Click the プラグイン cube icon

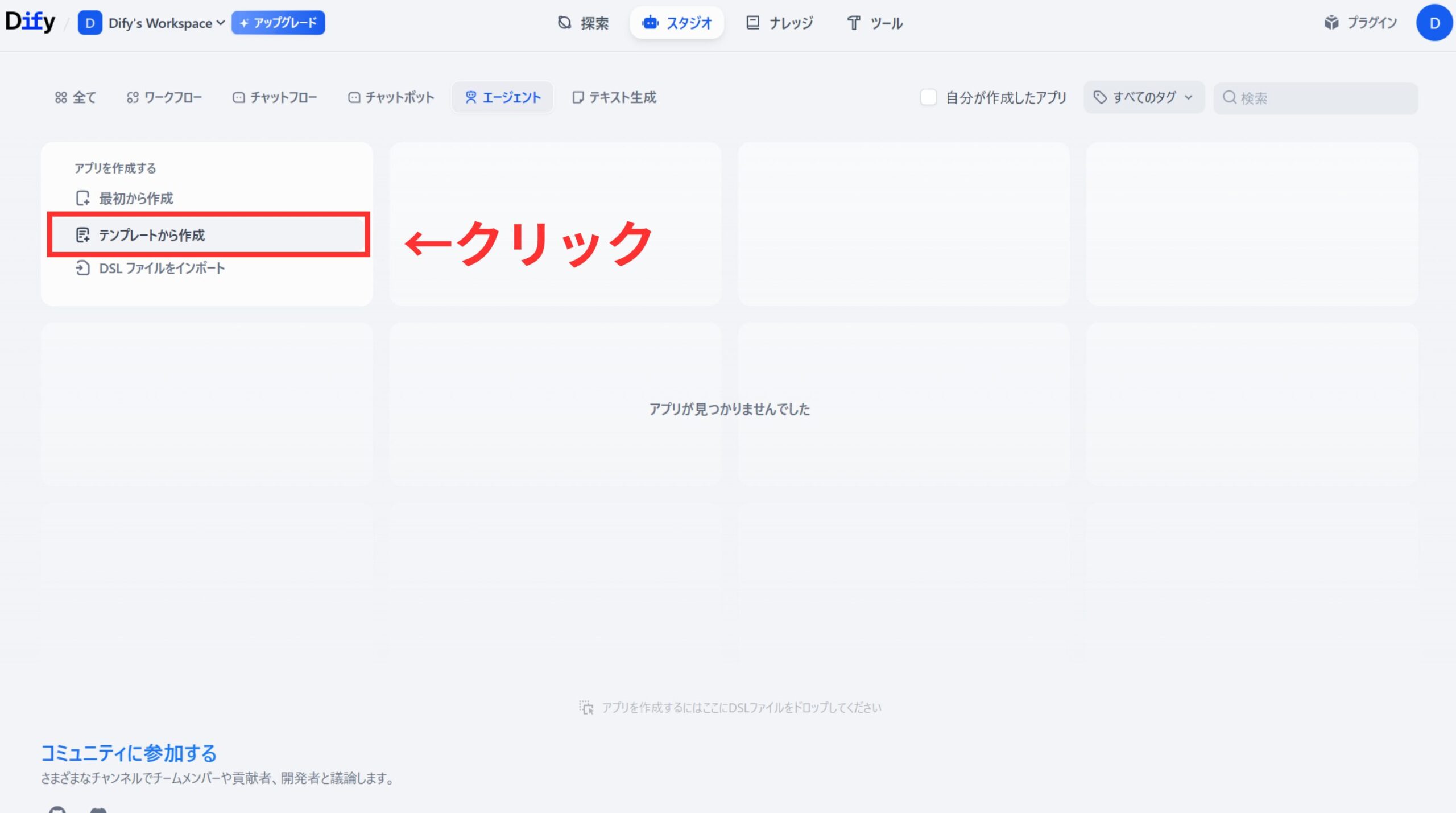coord(1331,23)
